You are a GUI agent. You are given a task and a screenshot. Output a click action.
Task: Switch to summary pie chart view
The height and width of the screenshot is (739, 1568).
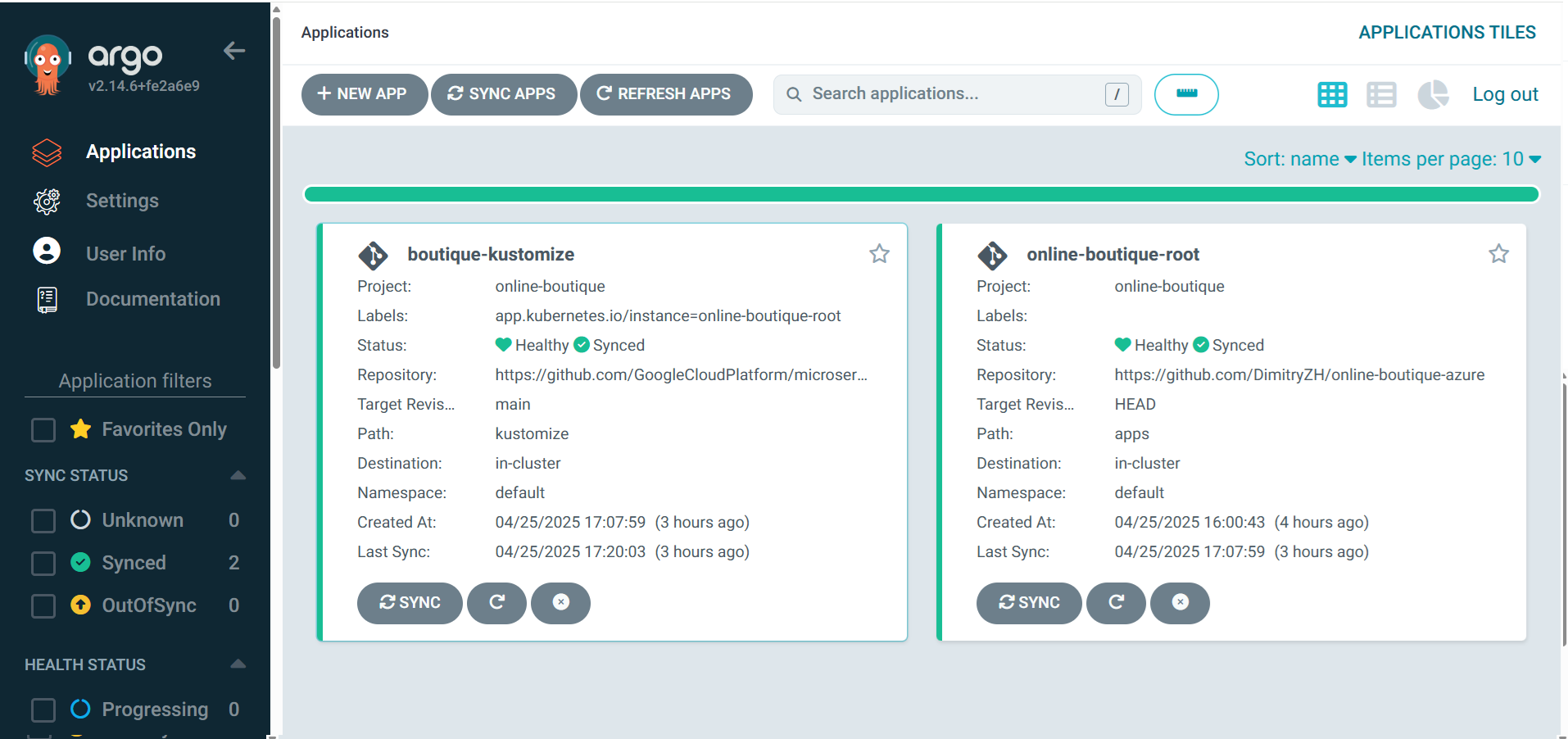coord(1433,95)
